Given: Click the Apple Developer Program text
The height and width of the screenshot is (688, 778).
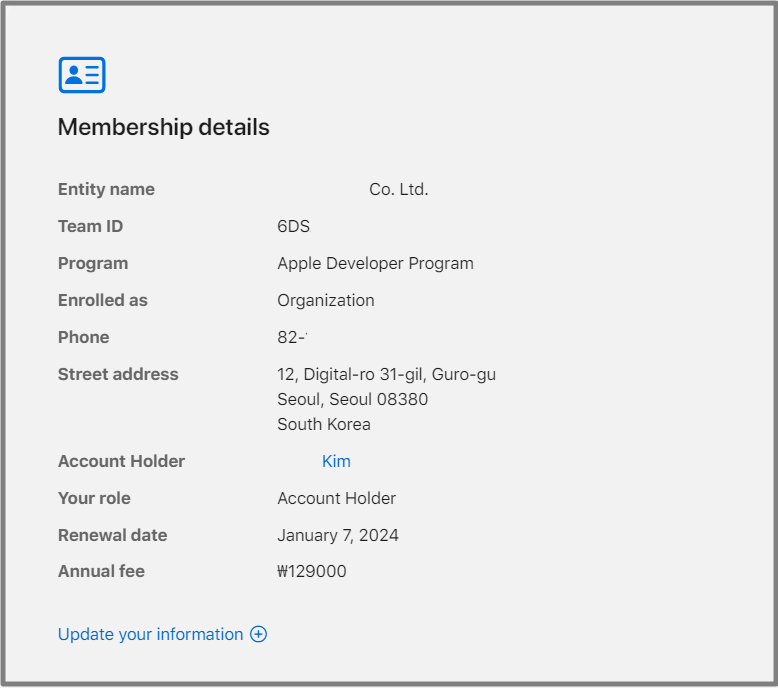Looking at the screenshot, I should pyautogui.click(x=375, y=263).
